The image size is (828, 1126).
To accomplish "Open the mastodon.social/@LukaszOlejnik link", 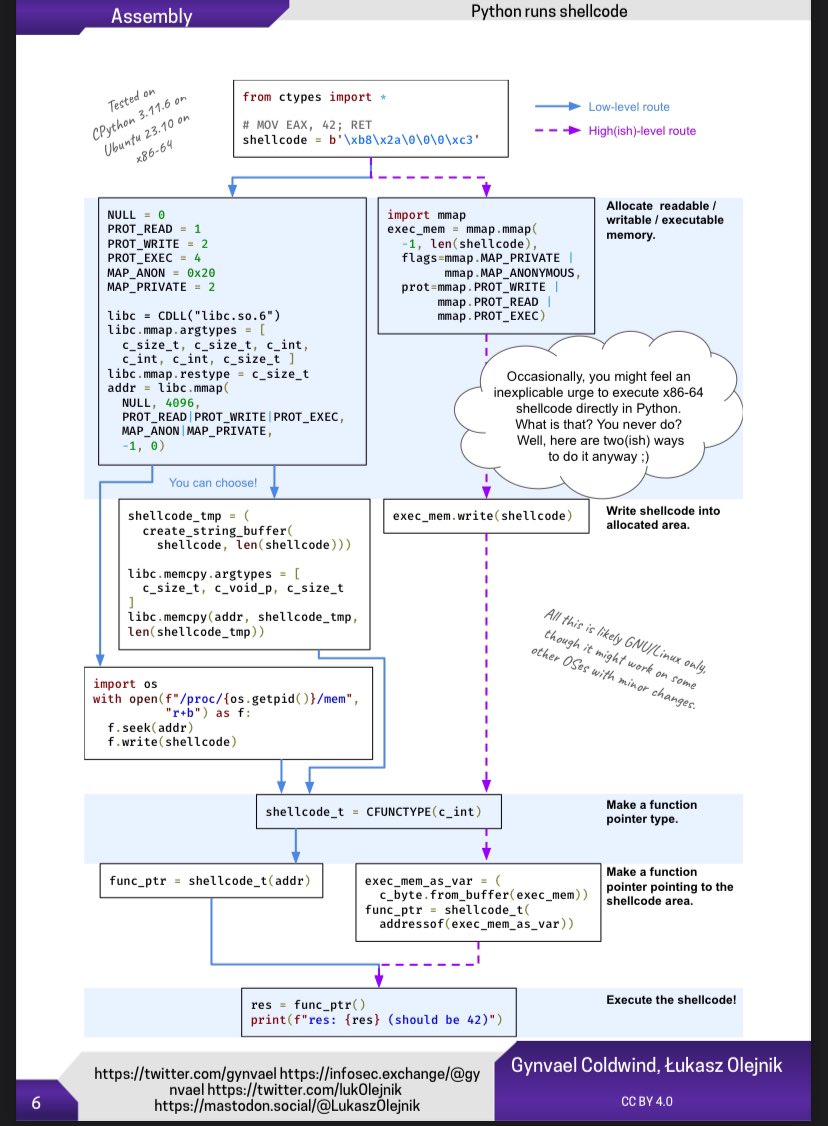I will tap(287, 1106).
